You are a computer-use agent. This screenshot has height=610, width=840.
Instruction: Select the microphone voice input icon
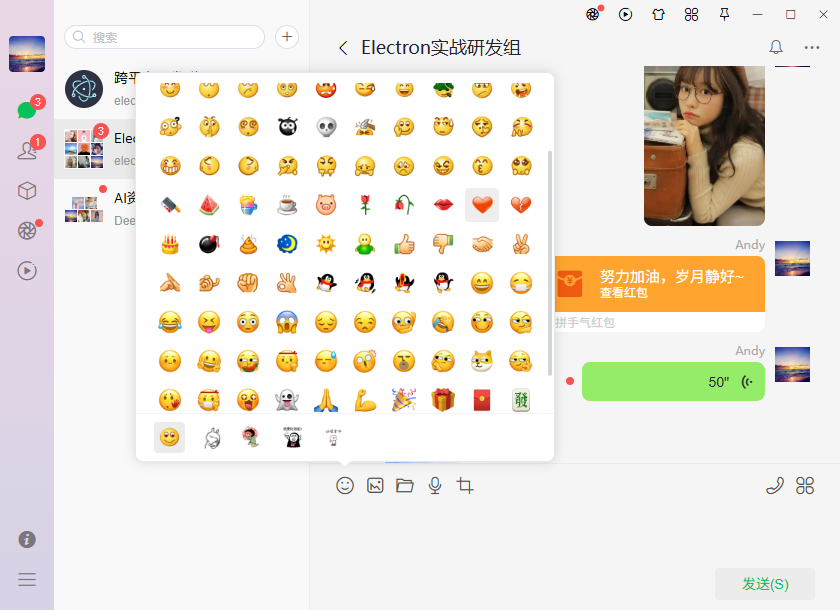pyautogui.click(x=435, y=485)
